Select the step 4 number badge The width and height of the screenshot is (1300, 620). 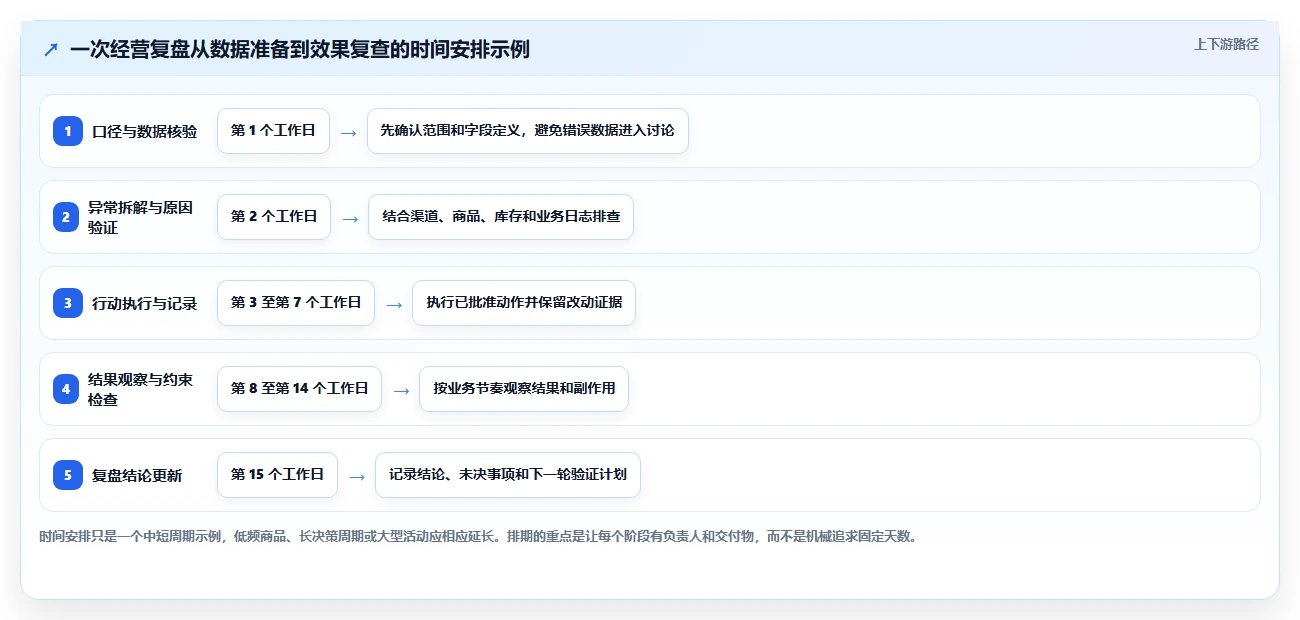[x=68, y=389]
